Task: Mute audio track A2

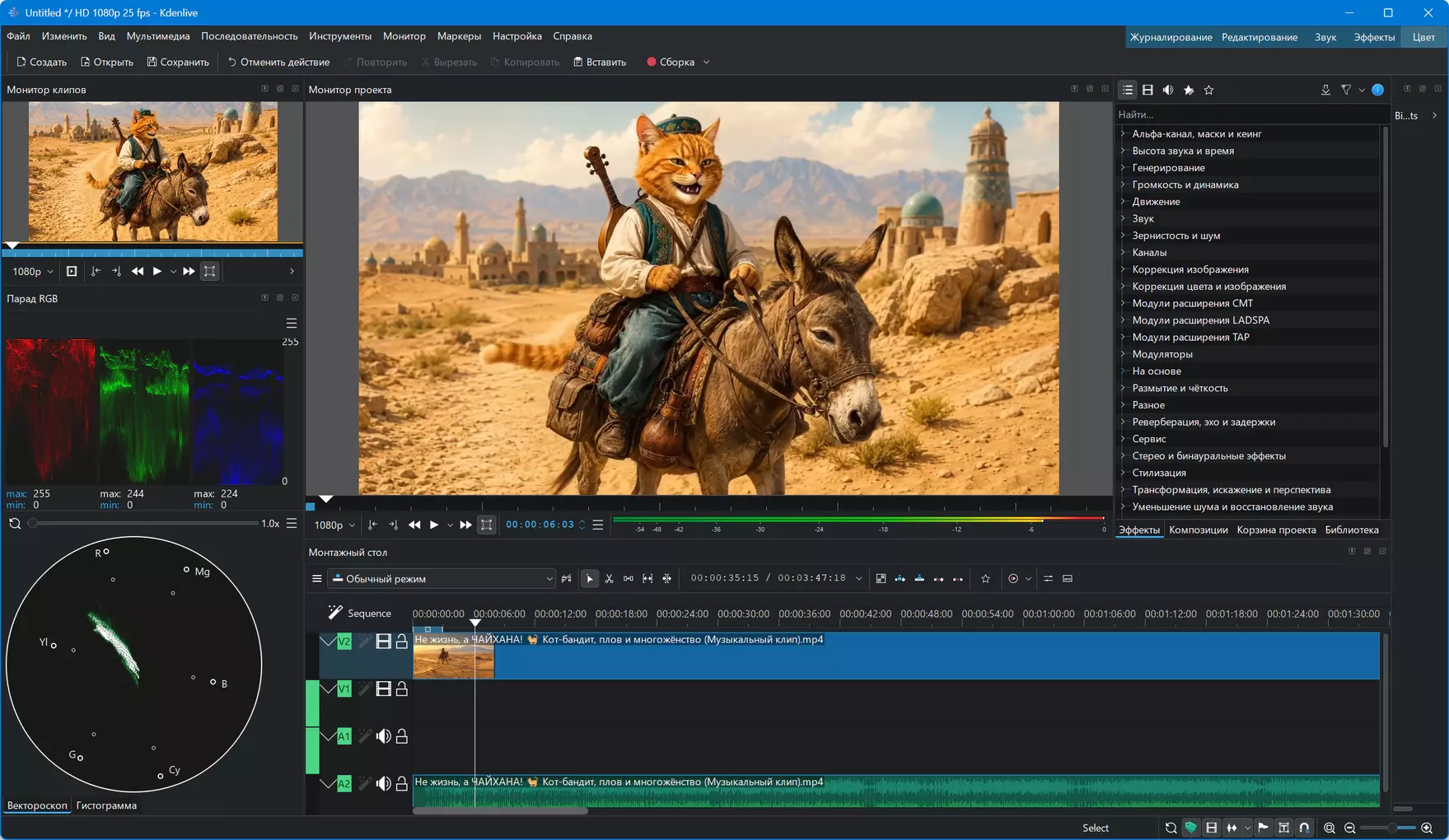Action: click(x=383, y=784)
